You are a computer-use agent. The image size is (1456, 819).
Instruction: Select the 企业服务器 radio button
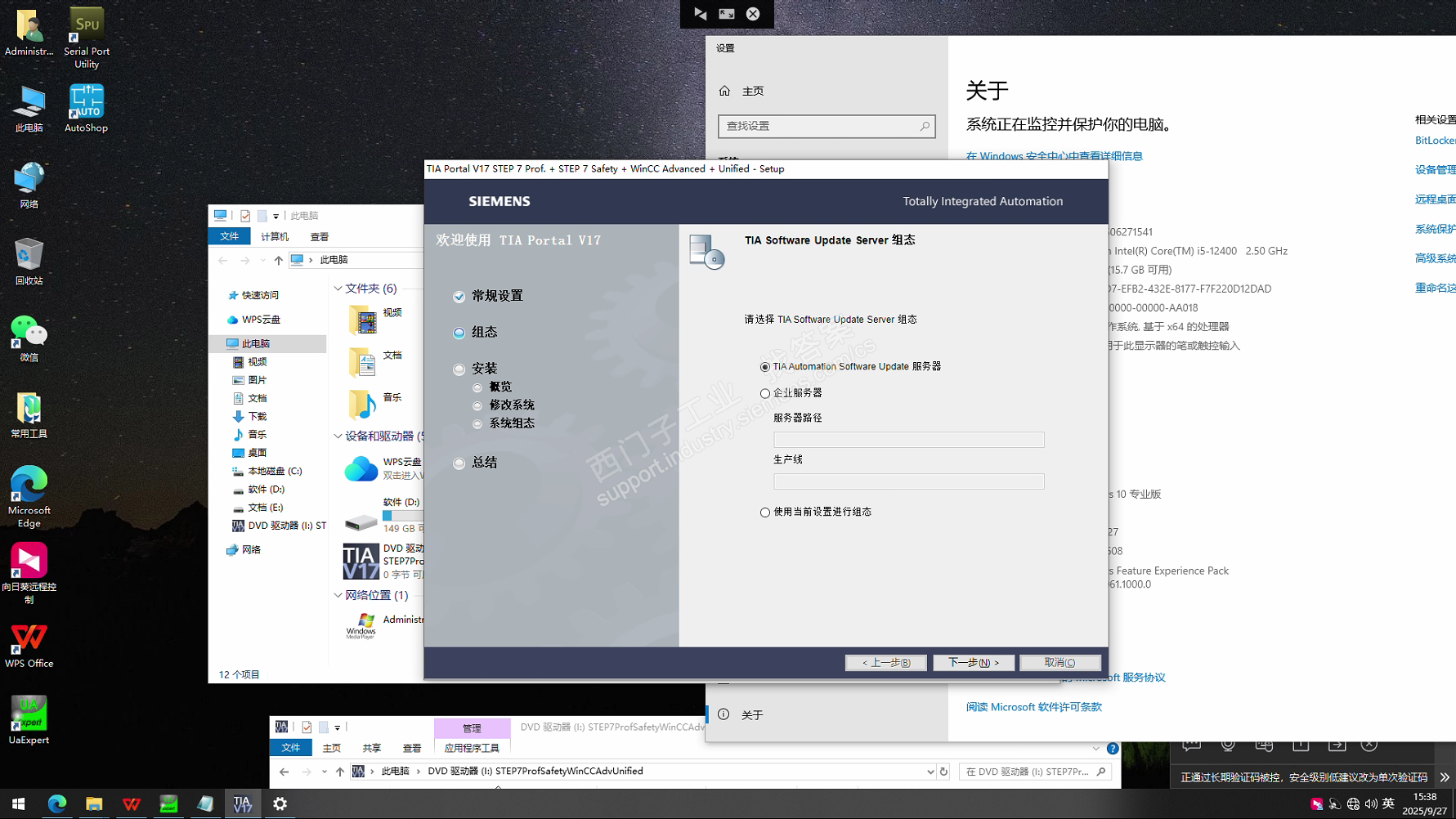tap(765, 394)
